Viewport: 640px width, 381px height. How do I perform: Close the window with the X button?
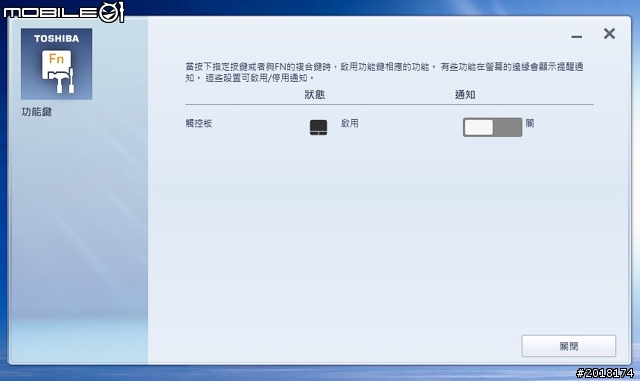609,33
